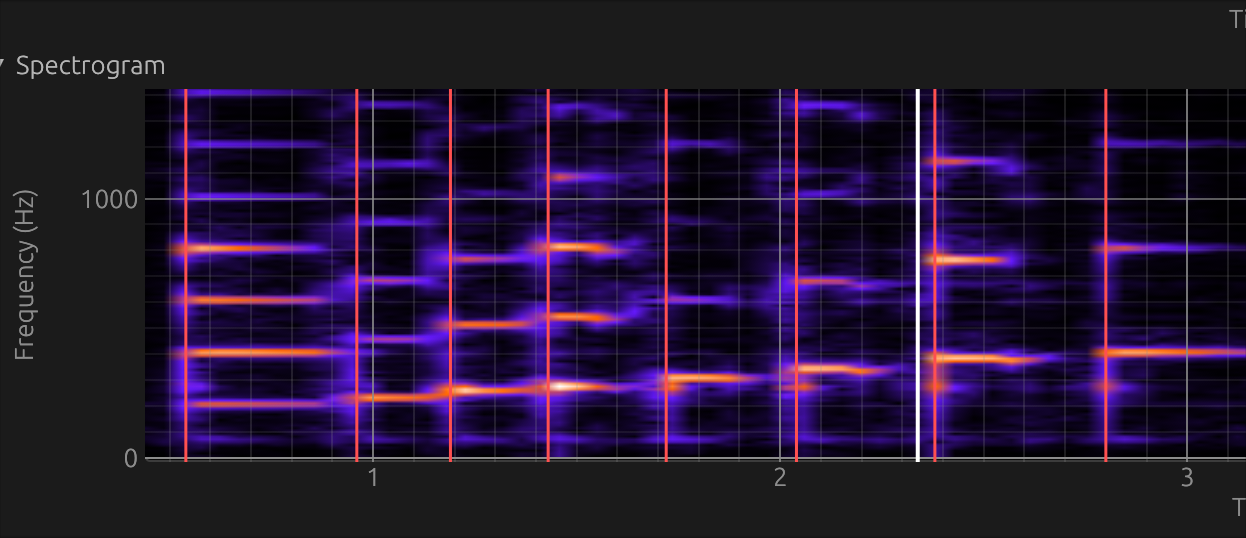Click the 3 second time axis label
This screenshot has height=538, width=1246.
(1187, 478)
